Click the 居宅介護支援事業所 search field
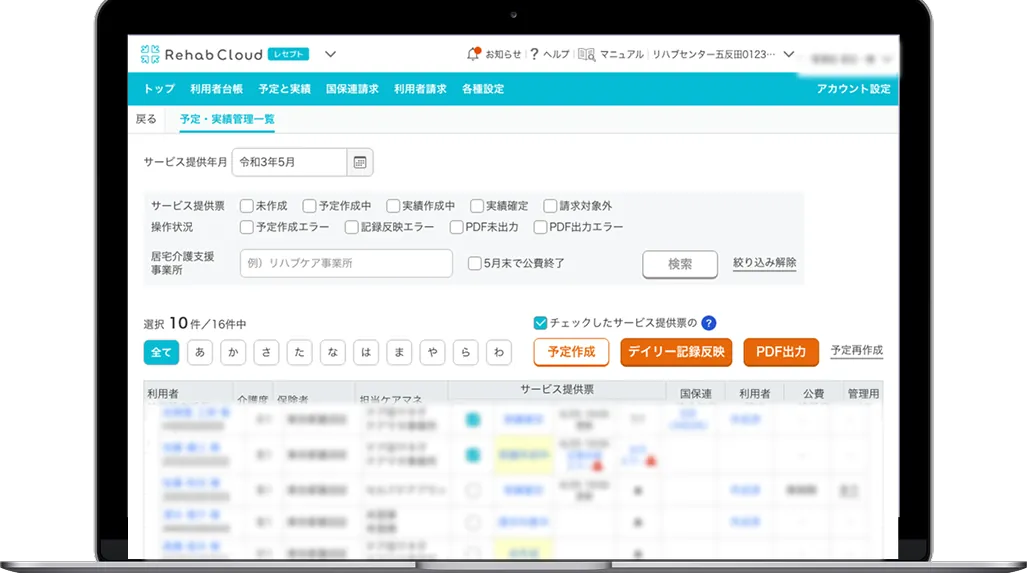The width and height of the screenshot is (1028, 574). [x=346, y=263]
